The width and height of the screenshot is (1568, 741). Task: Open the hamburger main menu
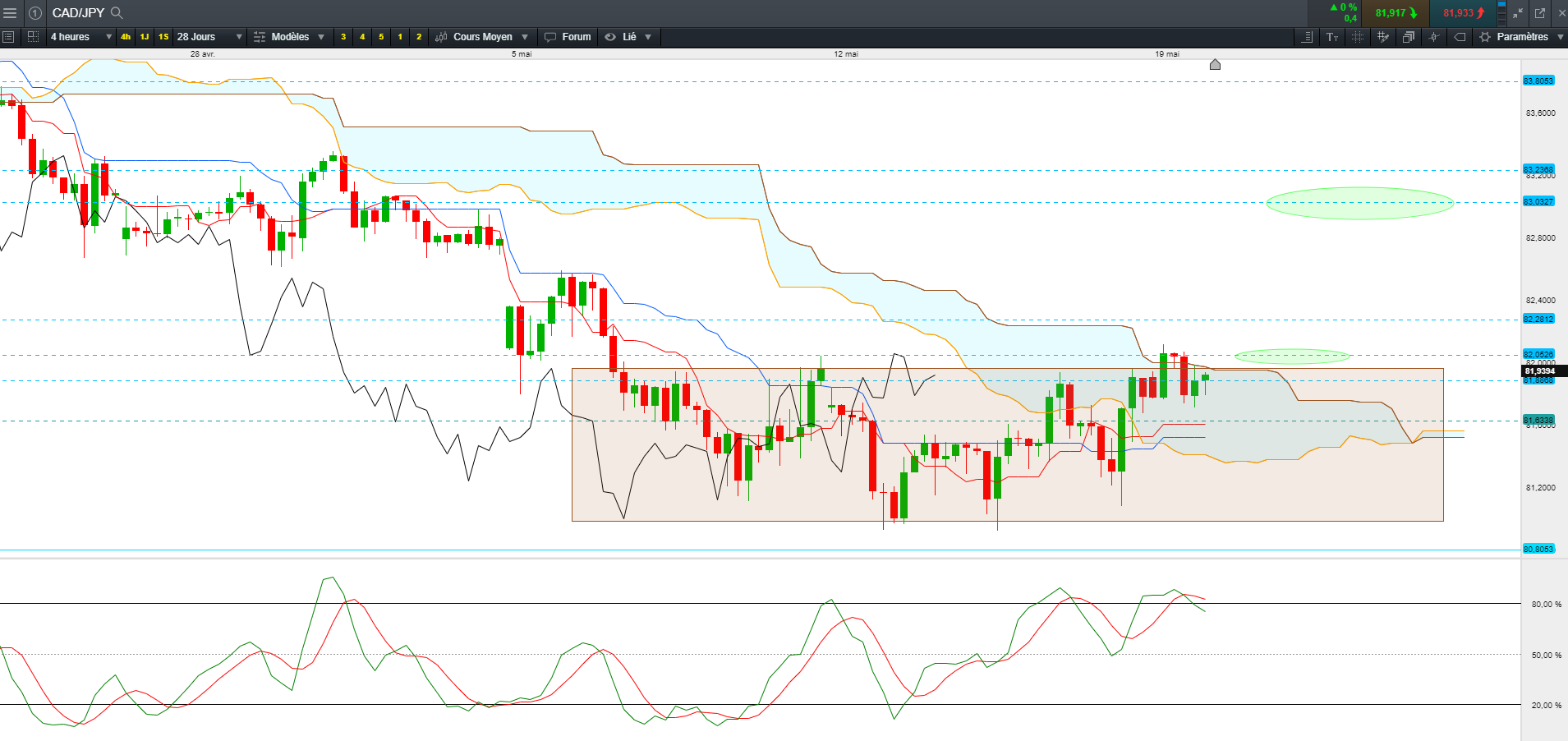(x=11, y=13)
